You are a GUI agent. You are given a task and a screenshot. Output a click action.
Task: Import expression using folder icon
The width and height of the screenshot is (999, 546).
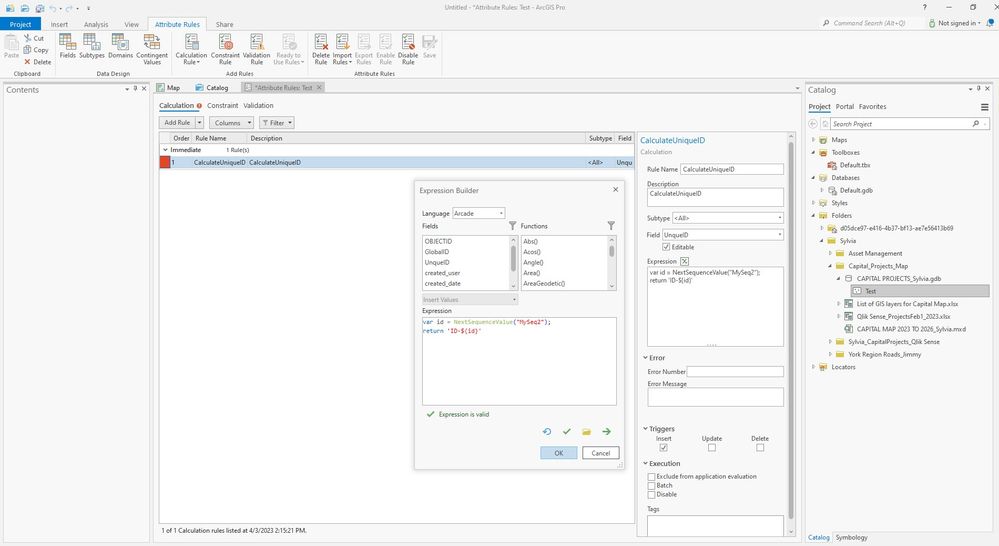pos(586,431)
